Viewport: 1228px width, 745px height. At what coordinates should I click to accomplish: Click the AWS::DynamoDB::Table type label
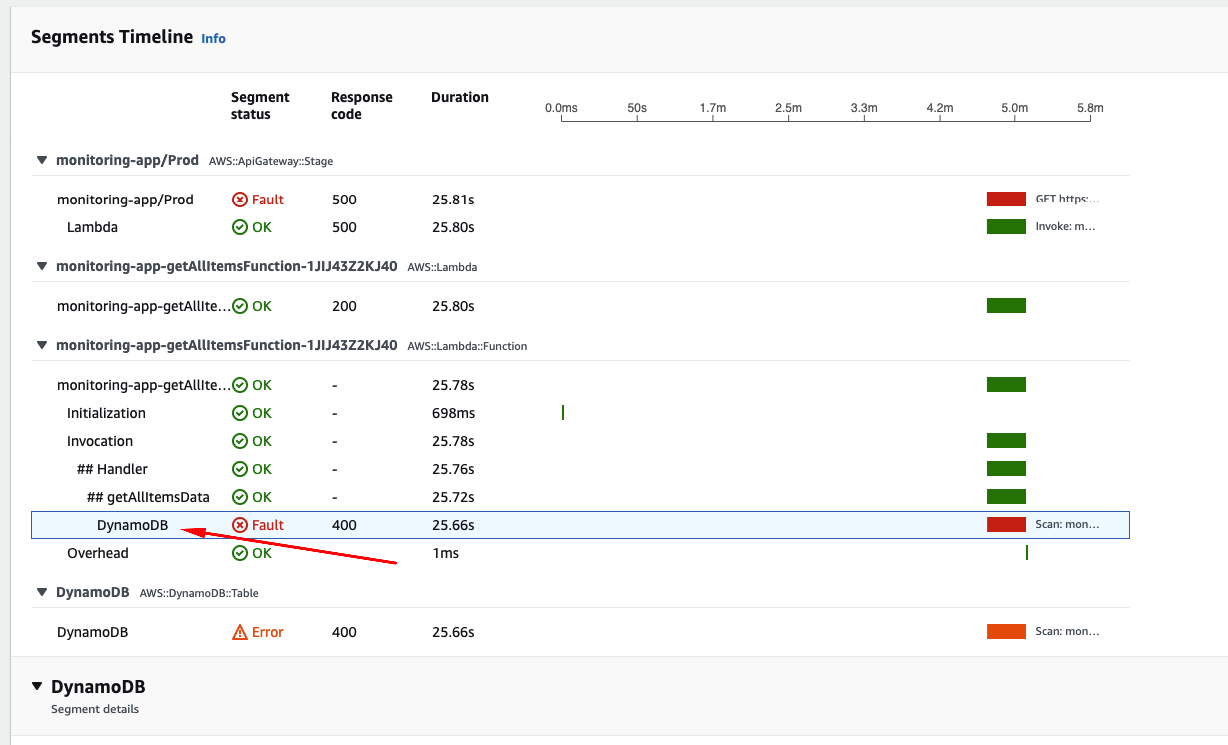click(199, 593)
